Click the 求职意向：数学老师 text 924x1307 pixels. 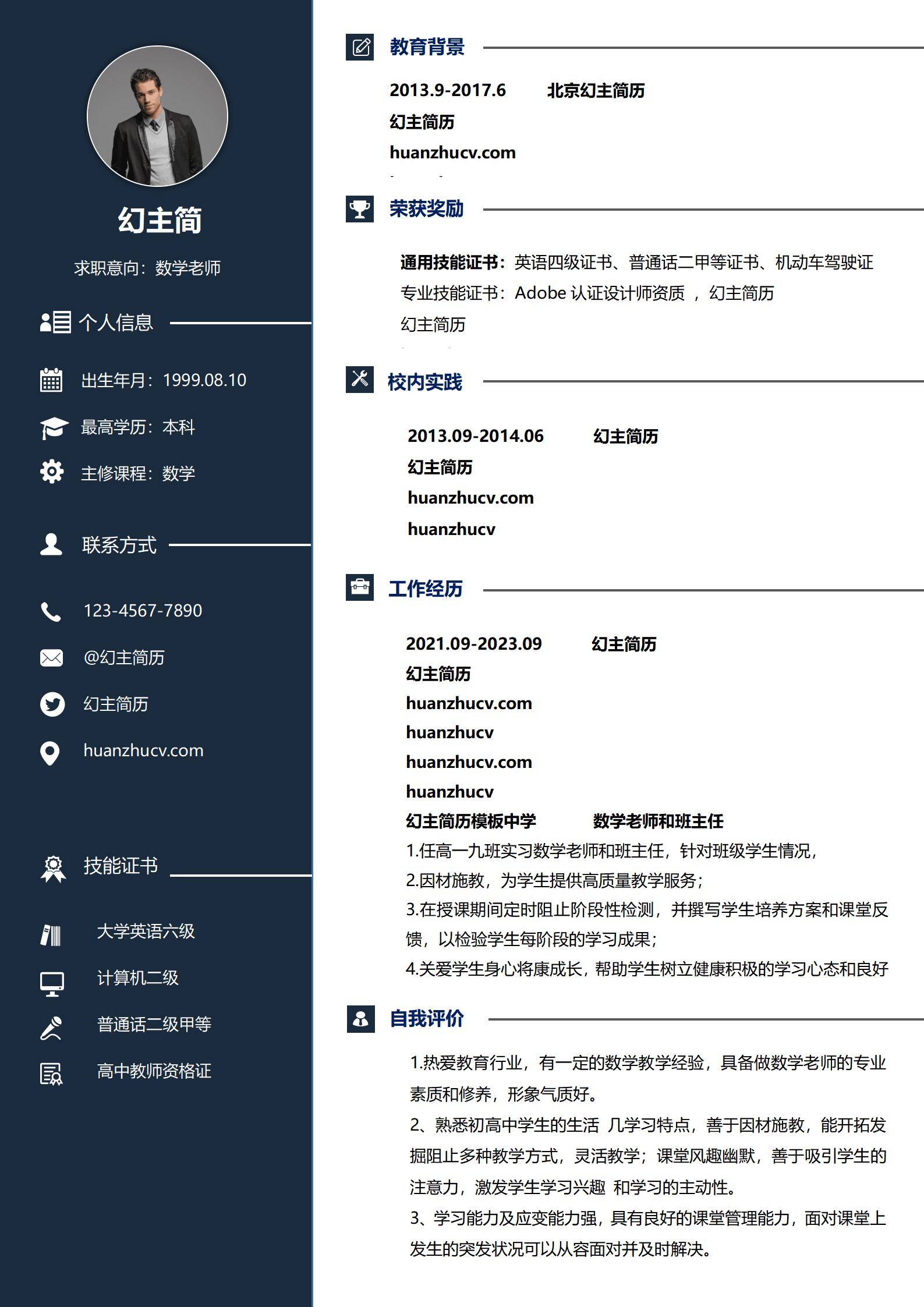pos(147,268)
